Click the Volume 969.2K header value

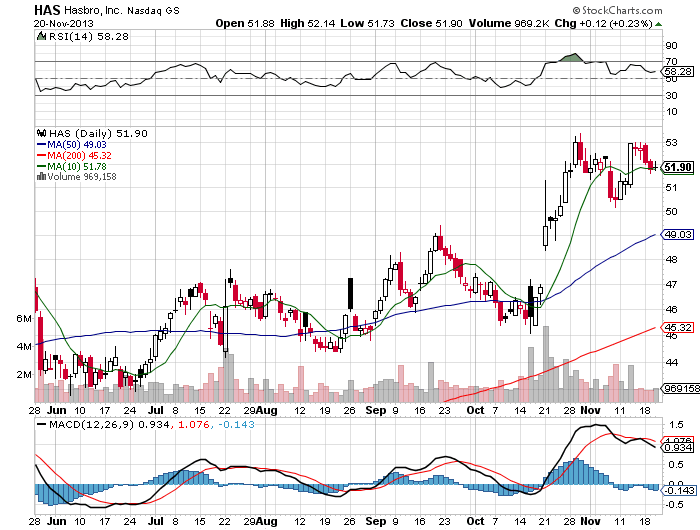click(x=509, y=23)
